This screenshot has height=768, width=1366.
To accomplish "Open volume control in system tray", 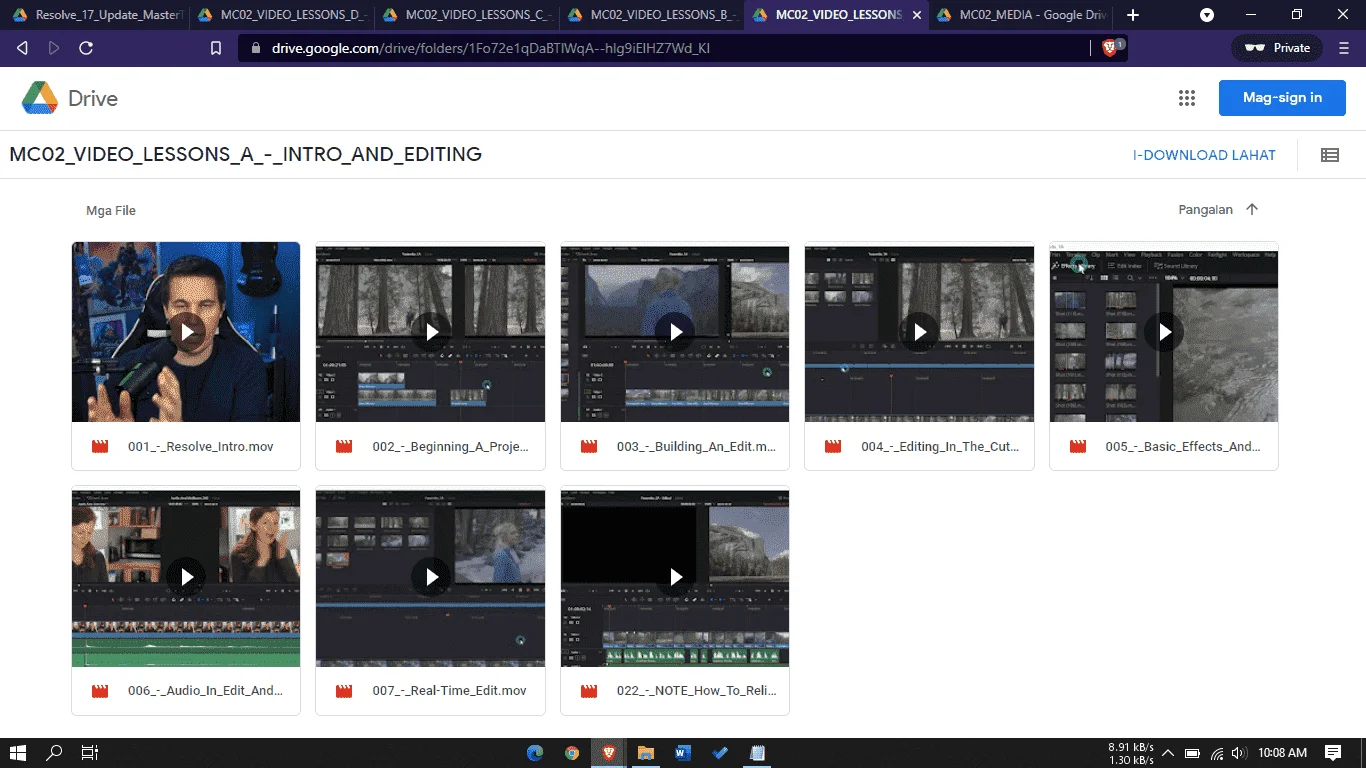I will click(x=1239, y=753).
